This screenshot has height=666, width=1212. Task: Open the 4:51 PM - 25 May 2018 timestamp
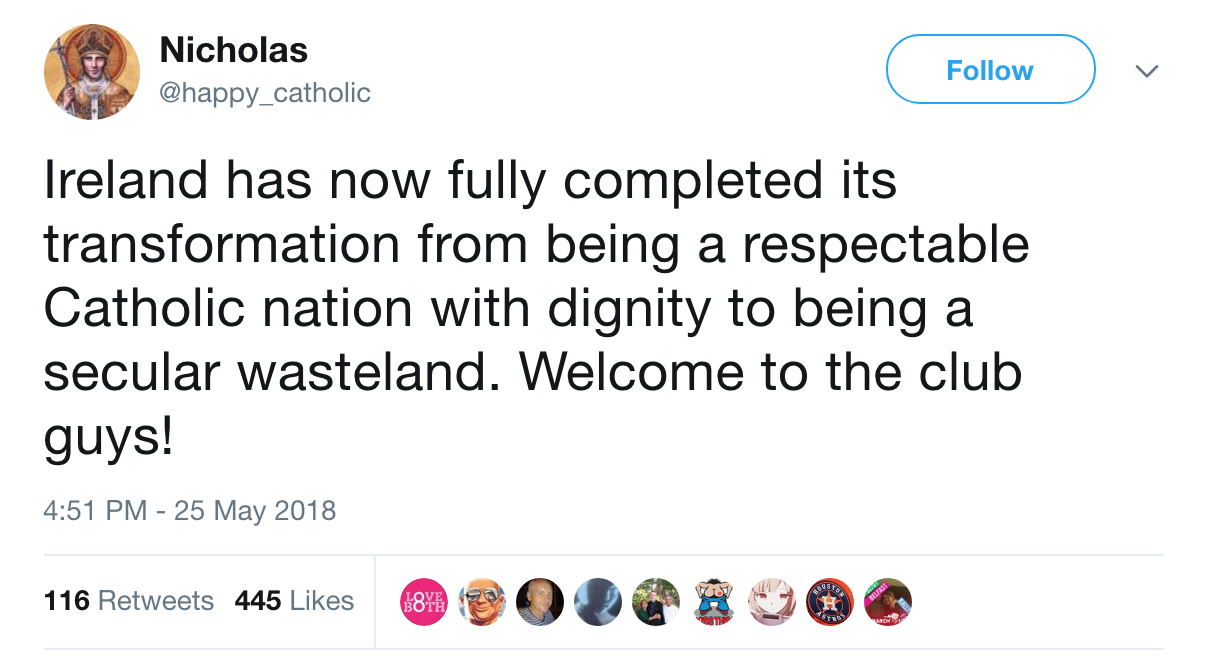pyautogui.click(x=190, y=511)
